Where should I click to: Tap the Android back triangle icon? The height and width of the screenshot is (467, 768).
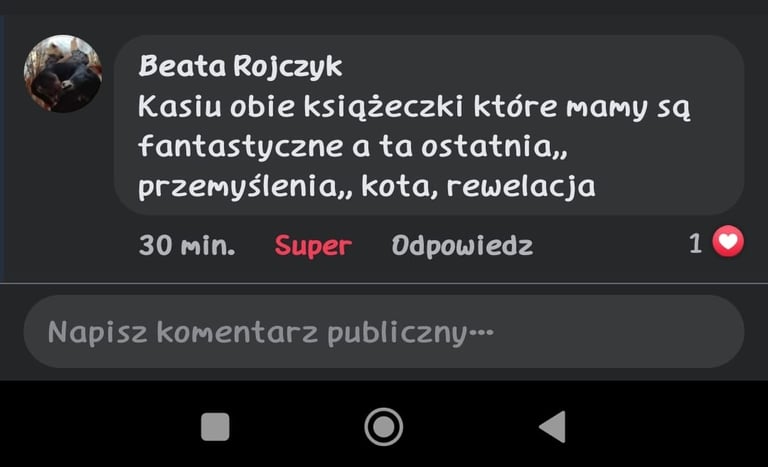point(553,427)
